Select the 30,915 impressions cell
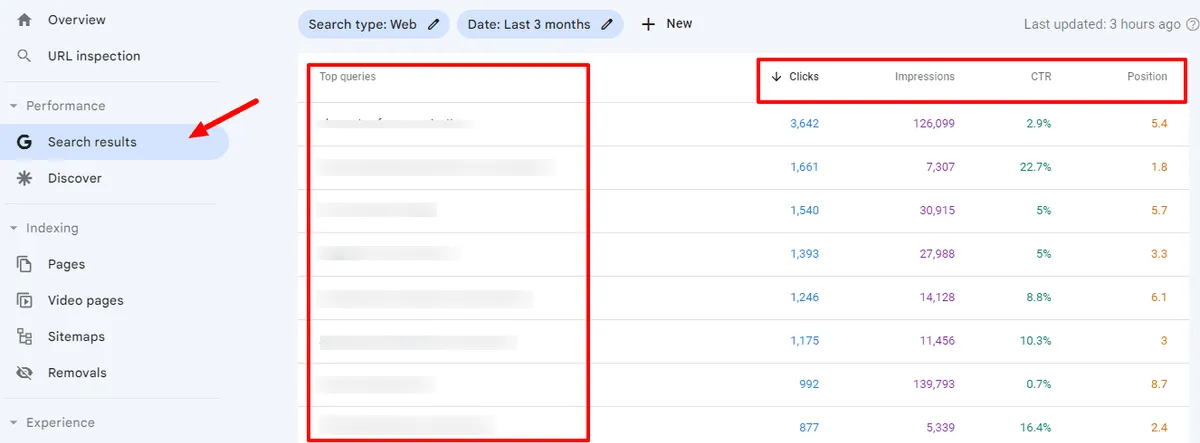Viewport: 1200px width, 443px height. coord(937,210)
